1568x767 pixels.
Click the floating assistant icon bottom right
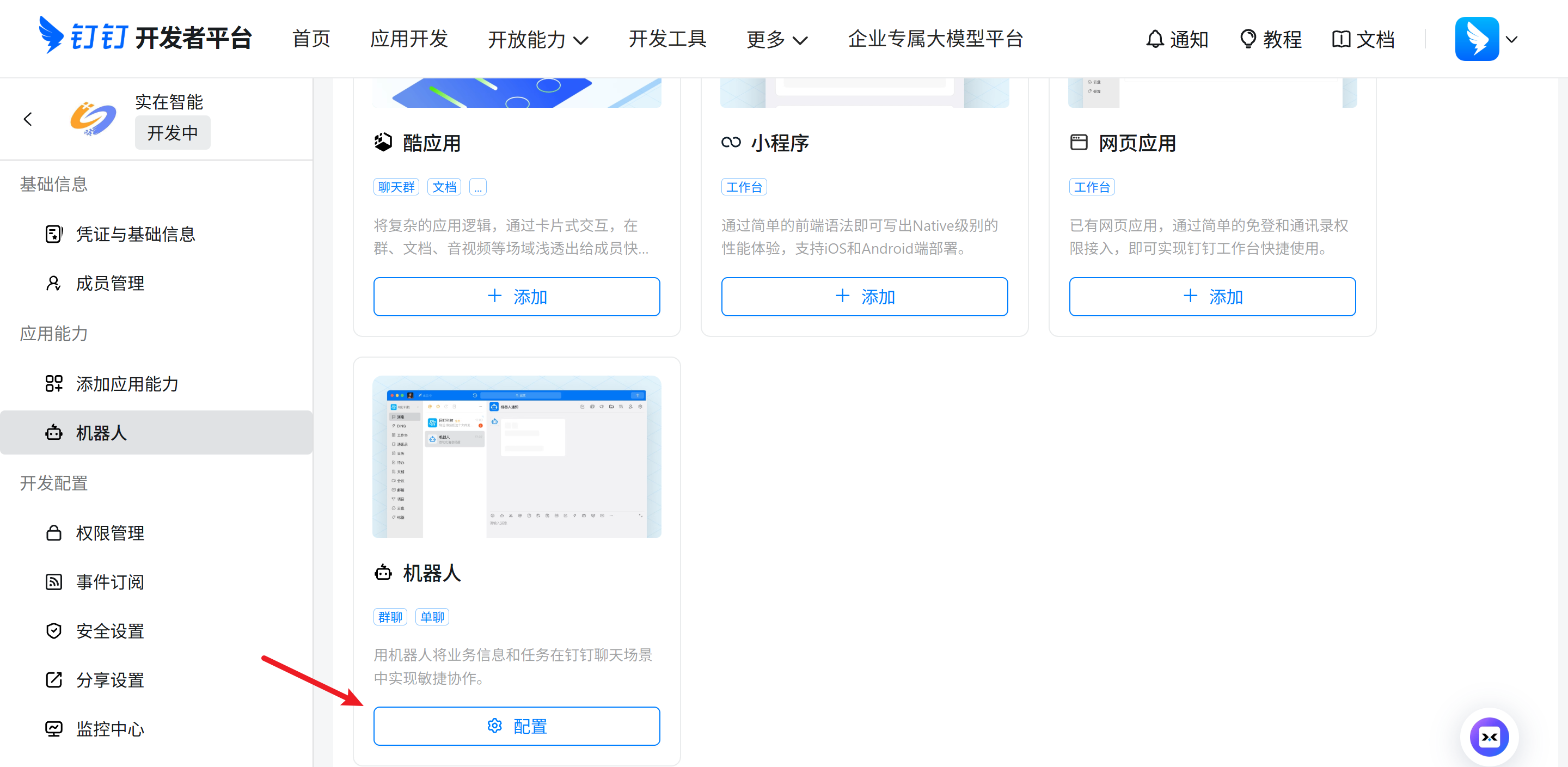(x=1489, y=737)
